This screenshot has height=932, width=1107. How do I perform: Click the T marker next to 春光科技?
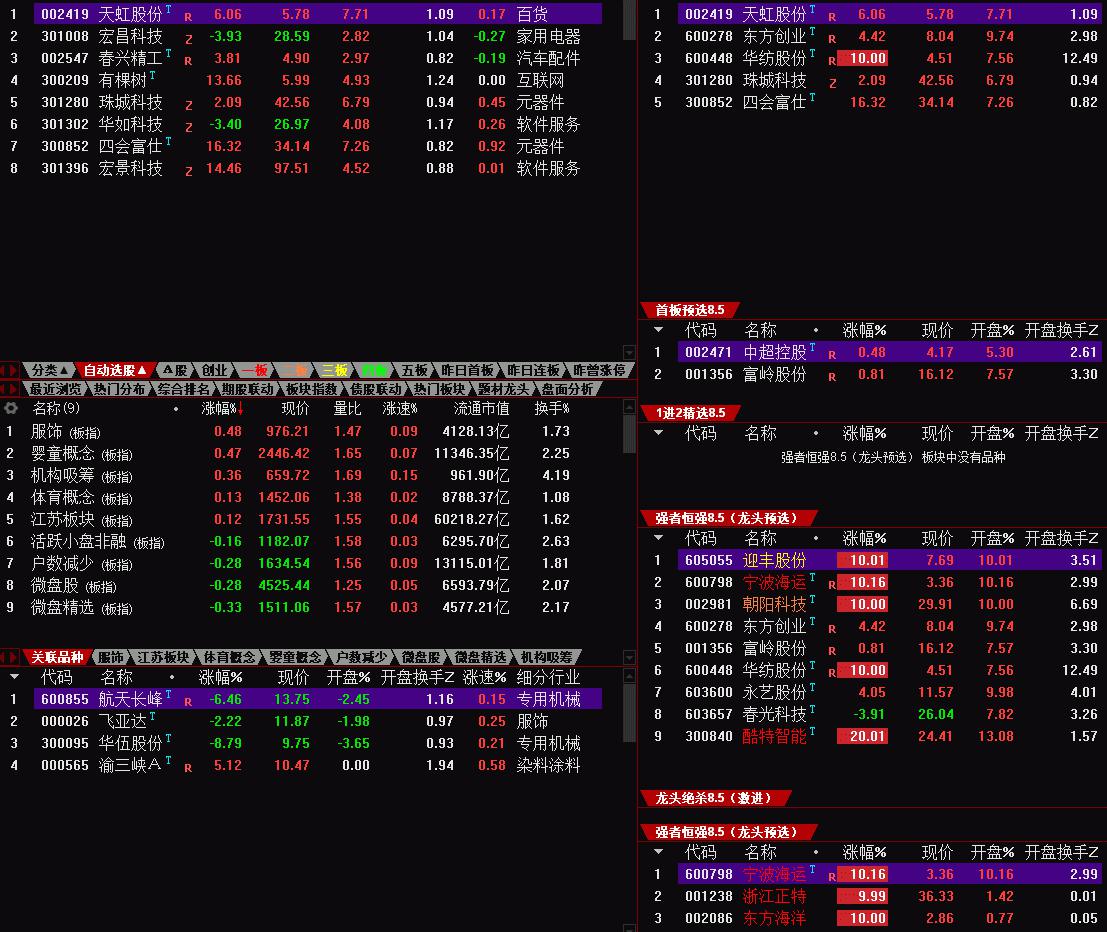[x=813, y=710]
